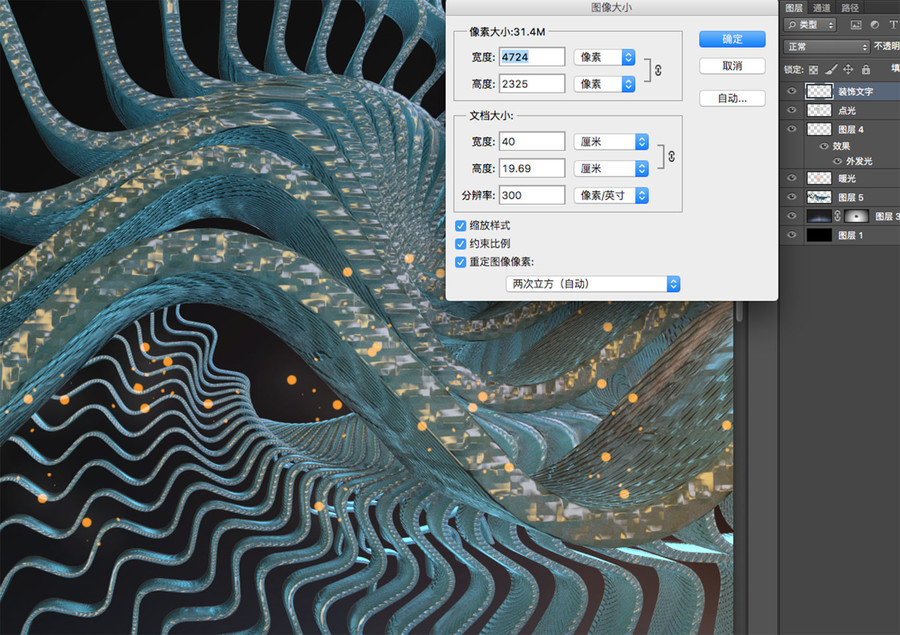
Task: Open the pixel height unit dropdown (像素)
Action: 604,84
